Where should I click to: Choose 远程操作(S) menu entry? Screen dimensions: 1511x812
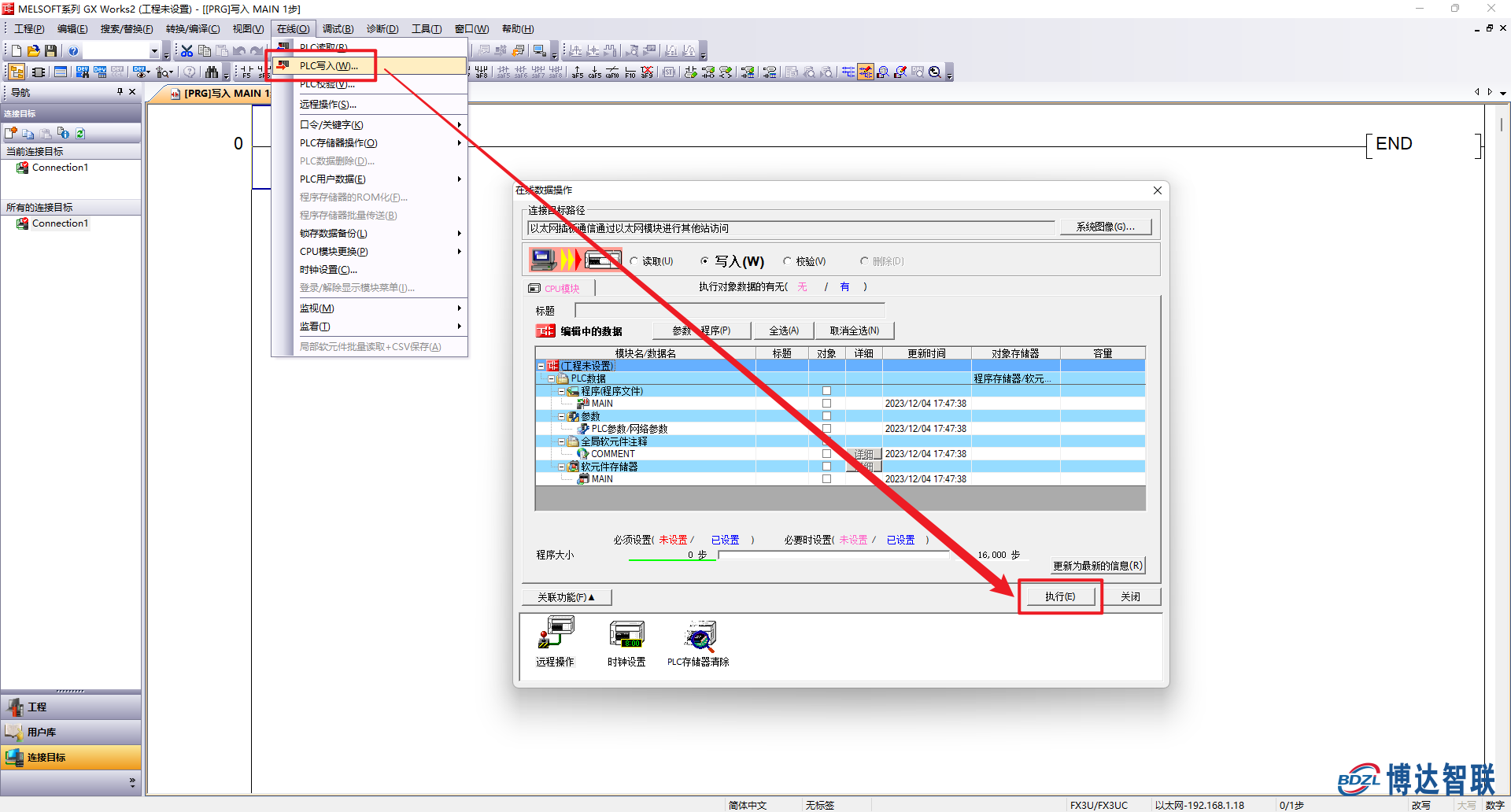(x=369, y=105)
